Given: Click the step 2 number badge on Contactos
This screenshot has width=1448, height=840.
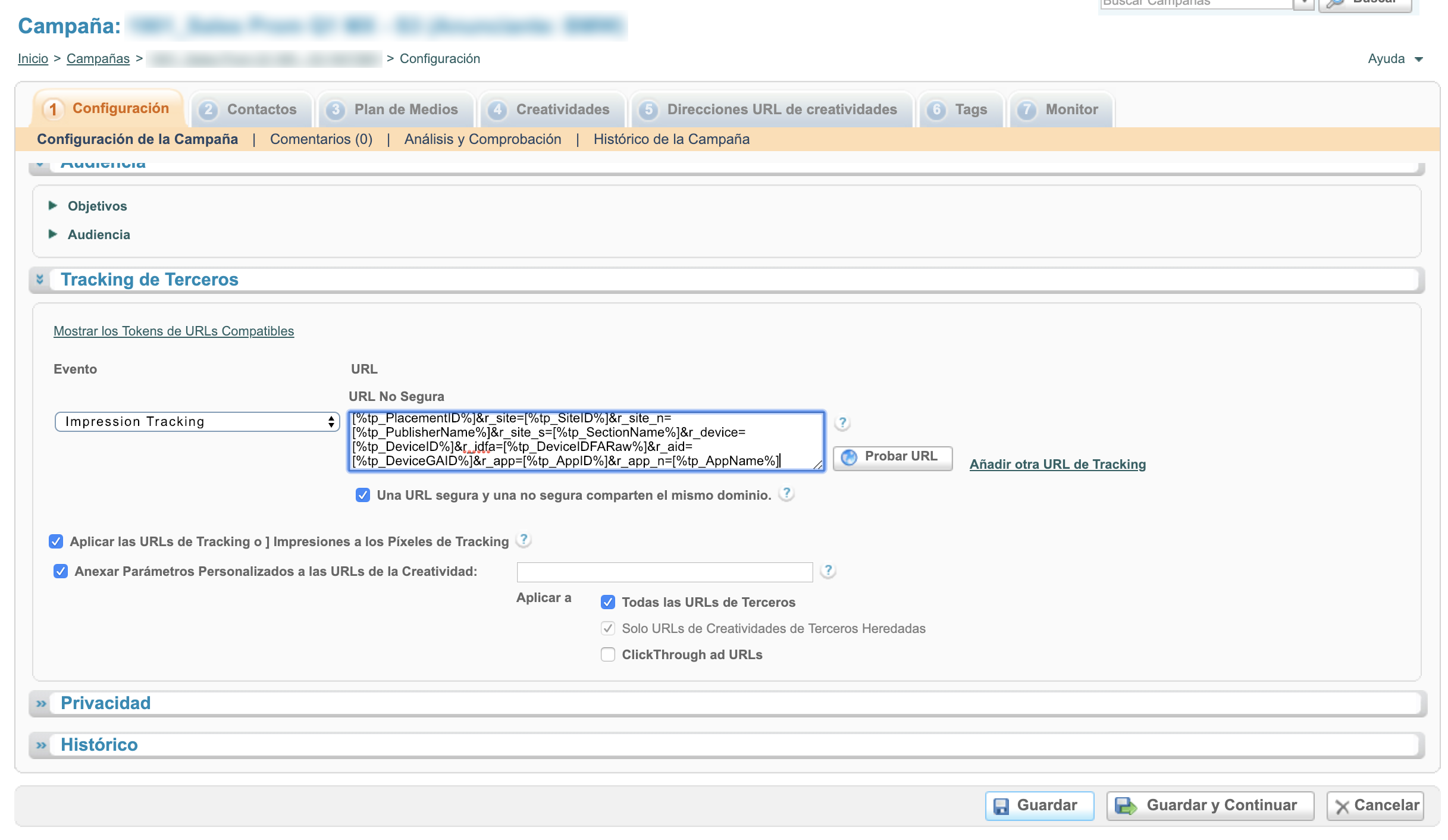Looking at the screenshot, I should (208, 110).
